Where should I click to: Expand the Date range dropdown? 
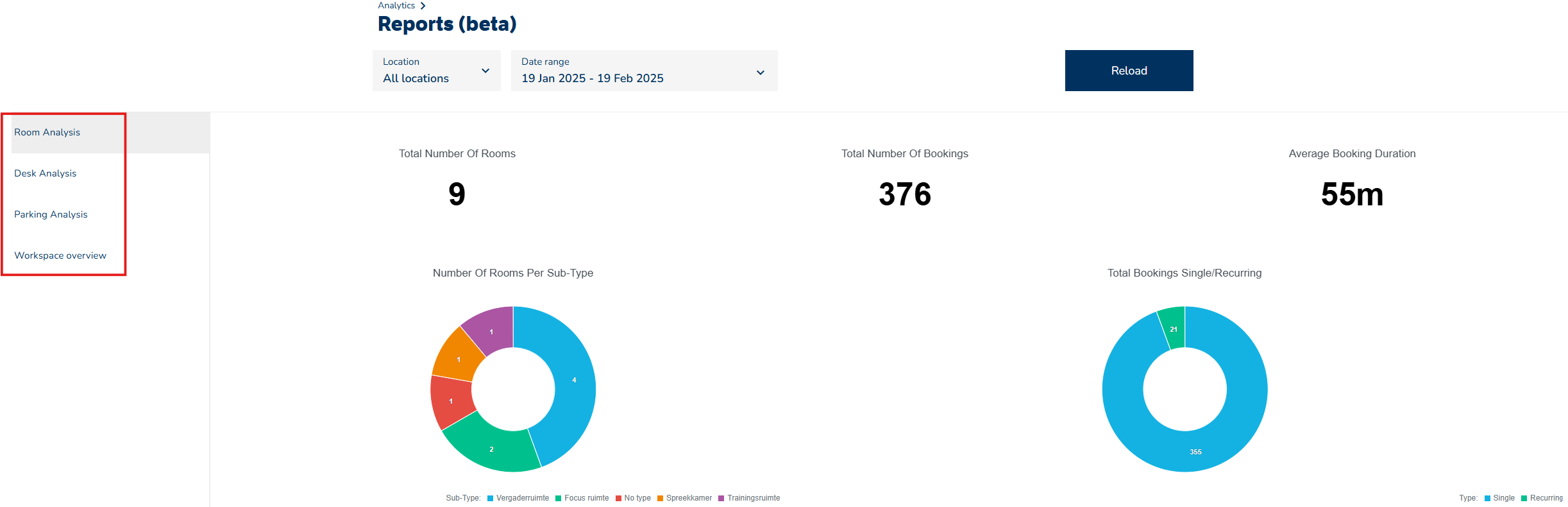click(644, 71)
